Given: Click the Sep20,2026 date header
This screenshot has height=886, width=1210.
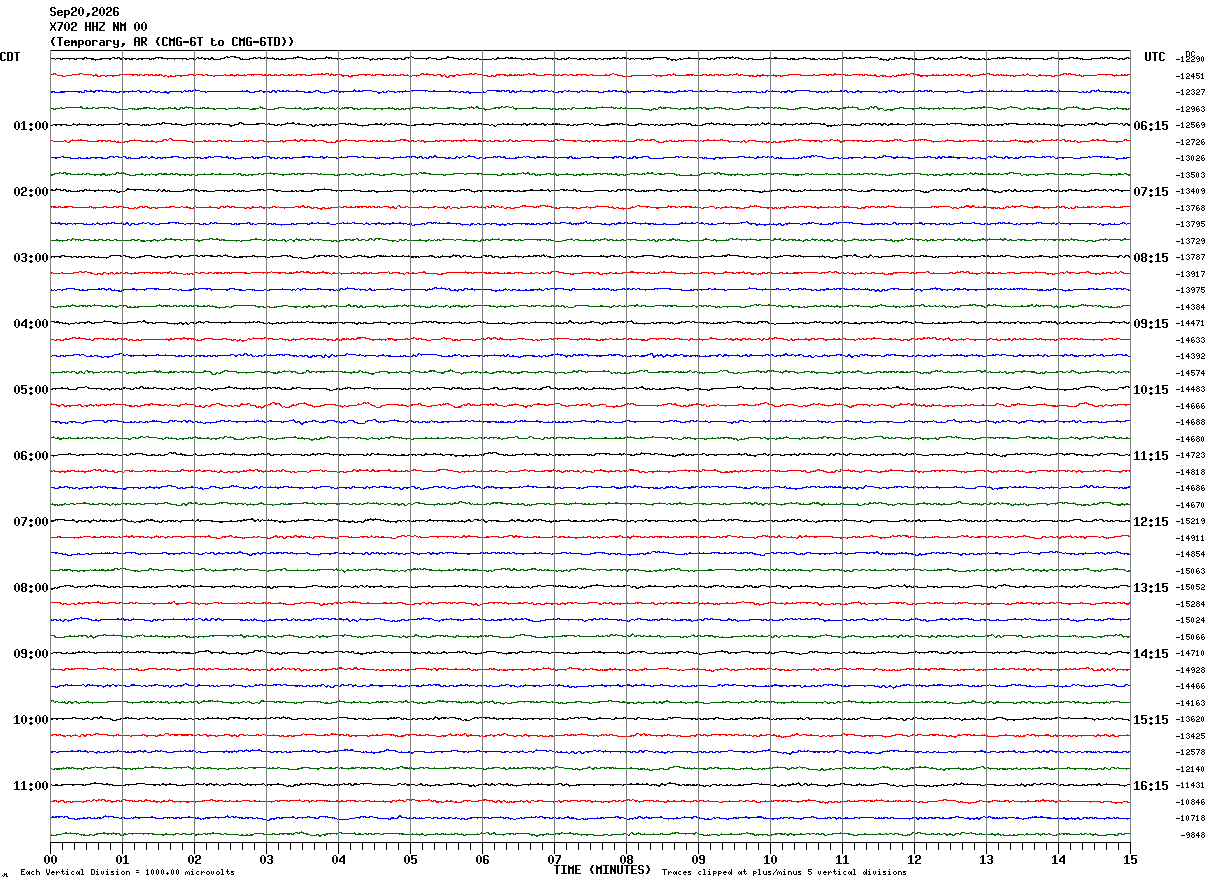Looking at the screenshot, I should point(84,12).
